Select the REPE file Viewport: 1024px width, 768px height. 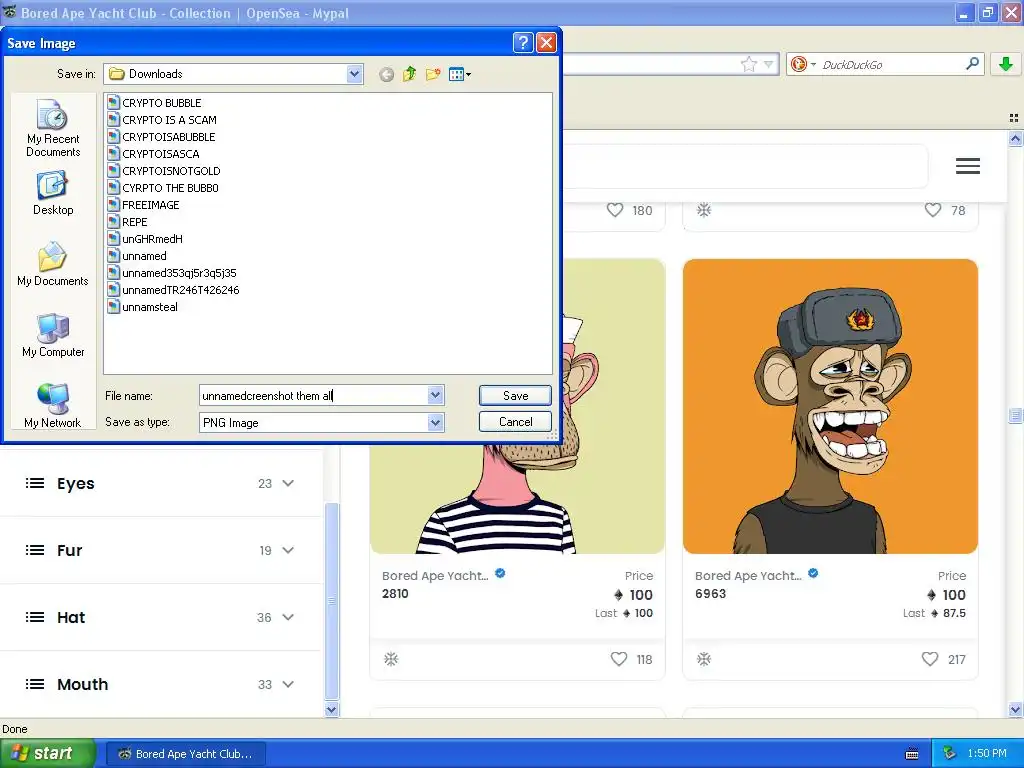[127, 221]
